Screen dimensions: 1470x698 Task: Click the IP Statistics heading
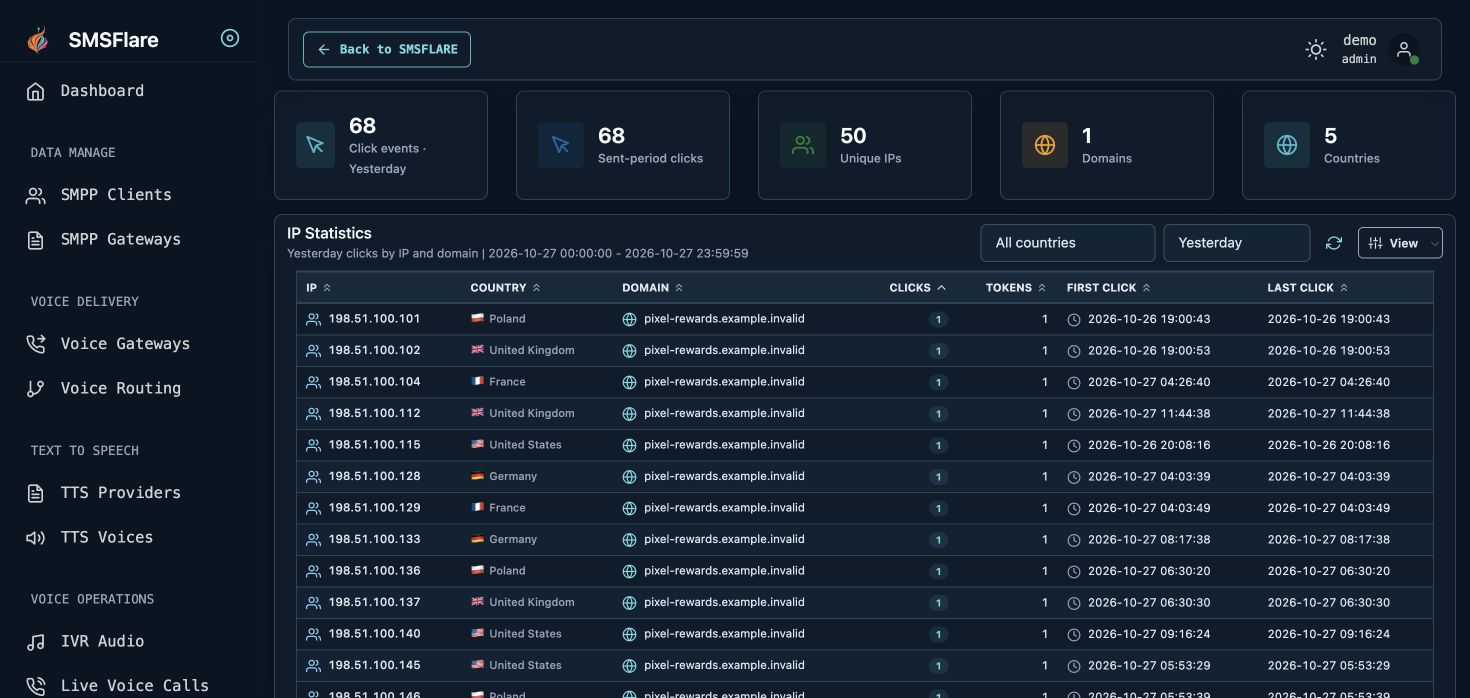click(x=329, y=233)
